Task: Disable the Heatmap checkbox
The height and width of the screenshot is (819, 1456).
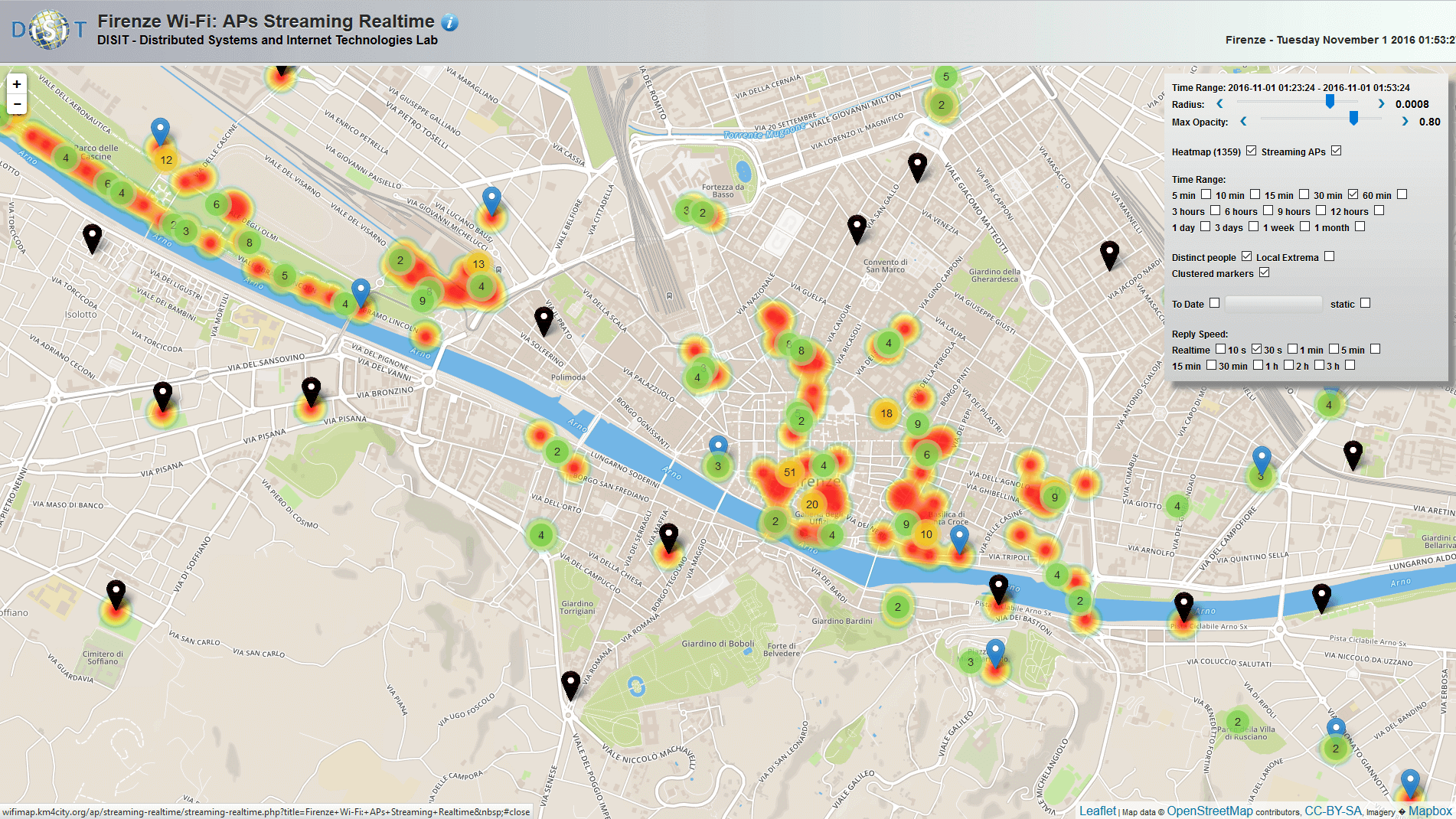Action: coord(1252,151)
